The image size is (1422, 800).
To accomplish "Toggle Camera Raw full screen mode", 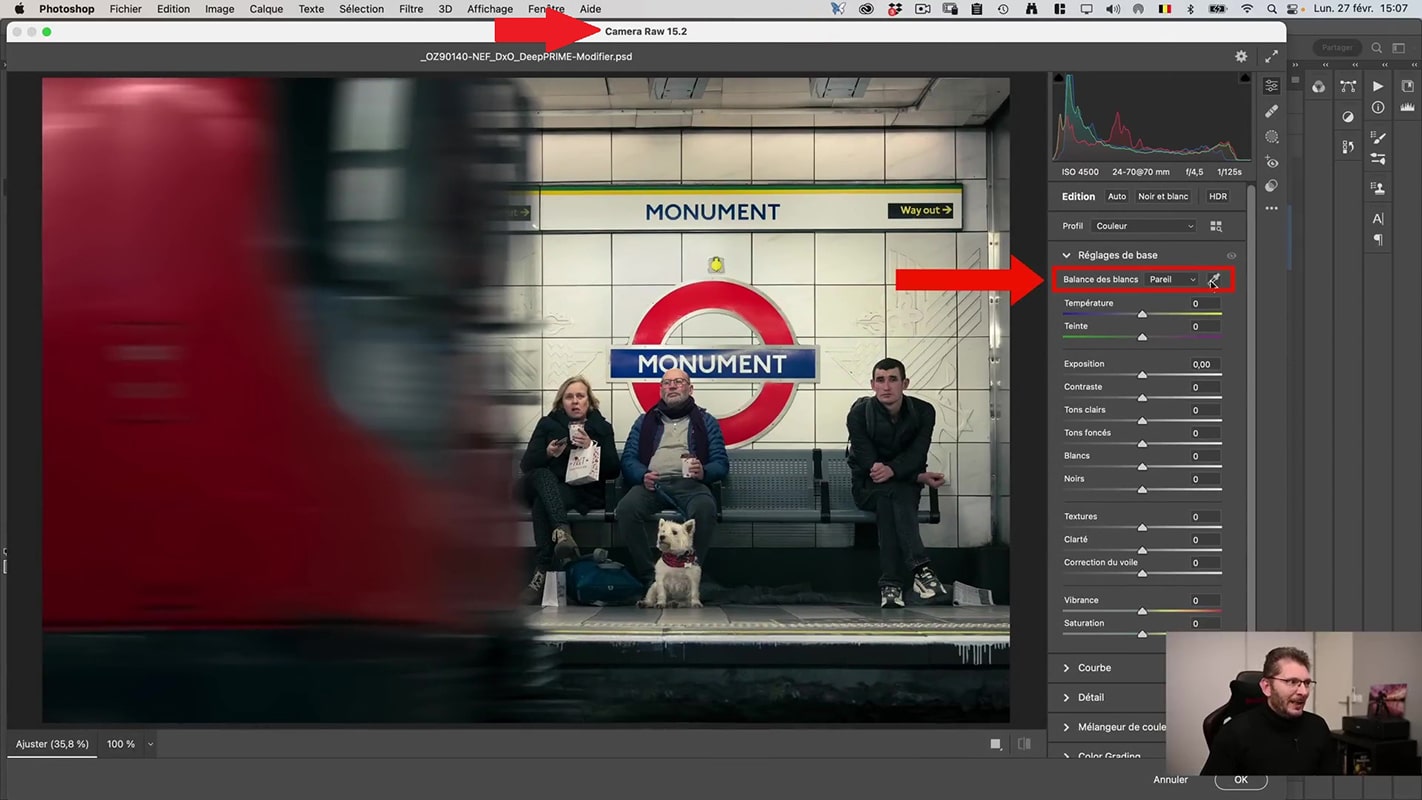I will click(1271, 57).
